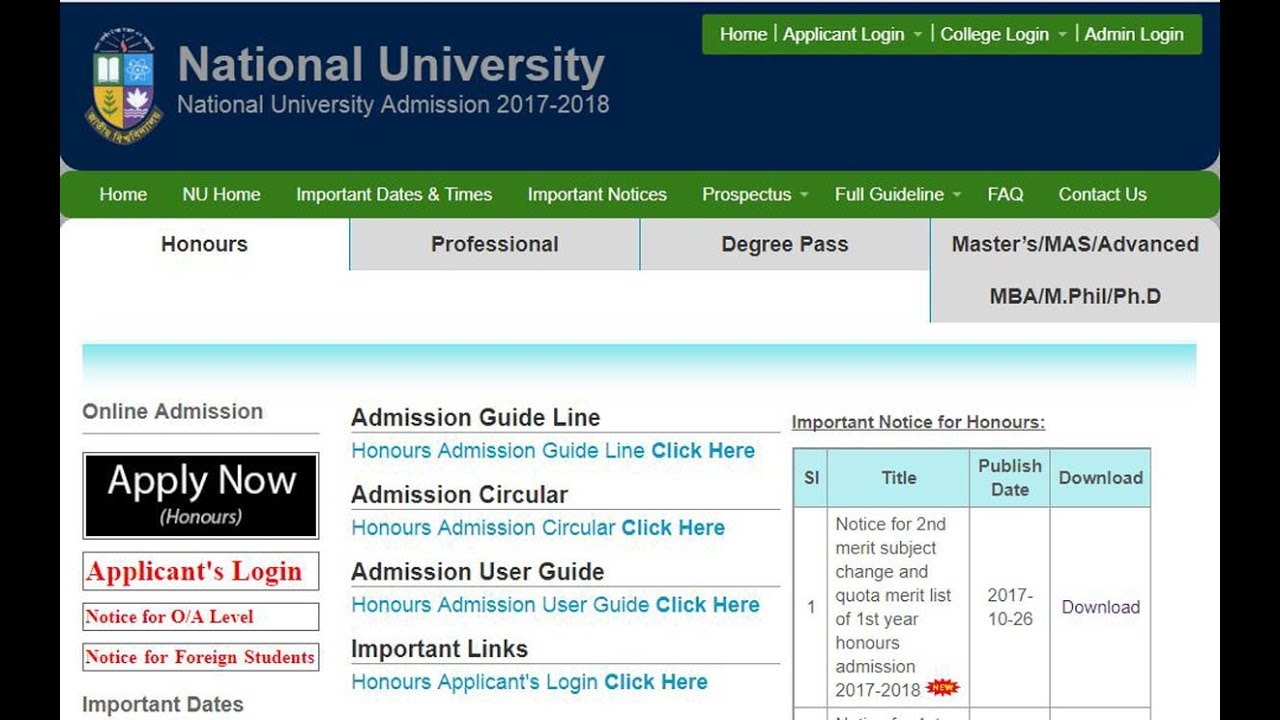The height and width of the screenshot is (720, 1280).
Task: Go to Home in main navigation bar
Action: coord(123,194)
